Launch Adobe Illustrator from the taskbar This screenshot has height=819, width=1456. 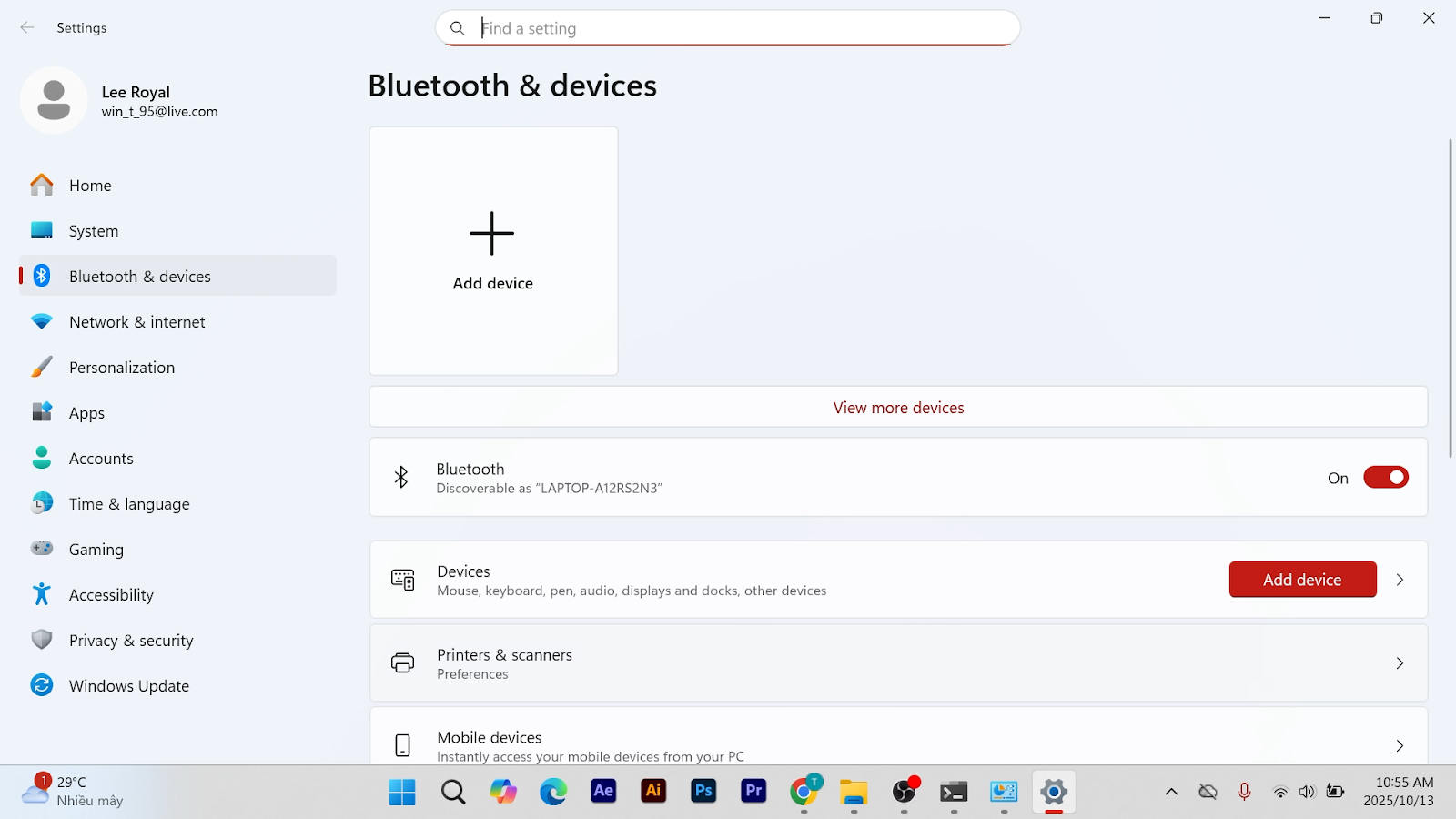pos(653,792)
